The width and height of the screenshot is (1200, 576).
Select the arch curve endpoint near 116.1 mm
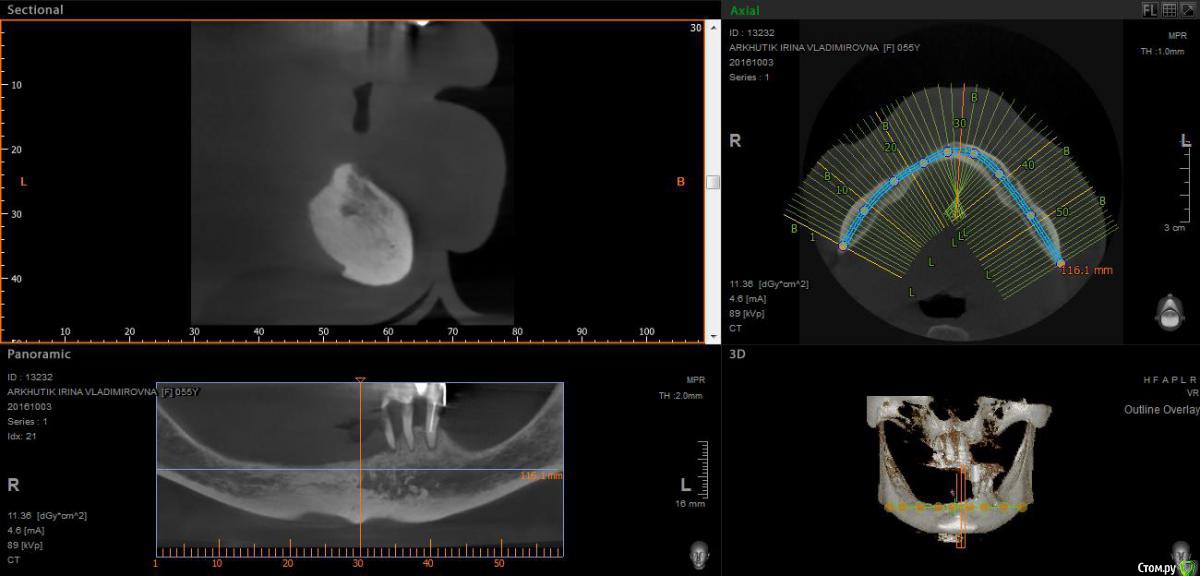(1061, 263)
